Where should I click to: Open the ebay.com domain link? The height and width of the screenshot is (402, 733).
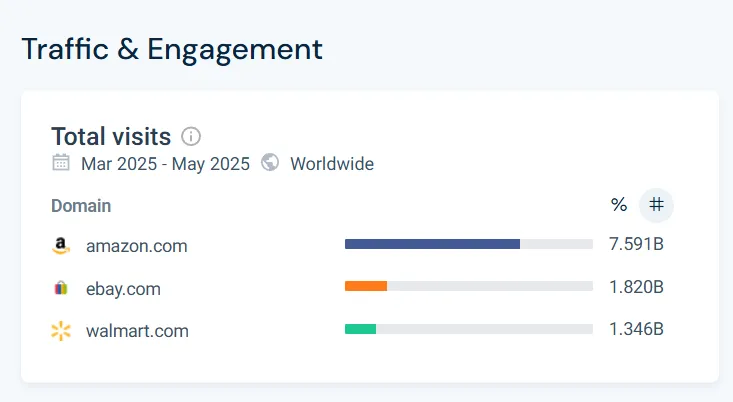pyautogui.click(x=123, y=289)
